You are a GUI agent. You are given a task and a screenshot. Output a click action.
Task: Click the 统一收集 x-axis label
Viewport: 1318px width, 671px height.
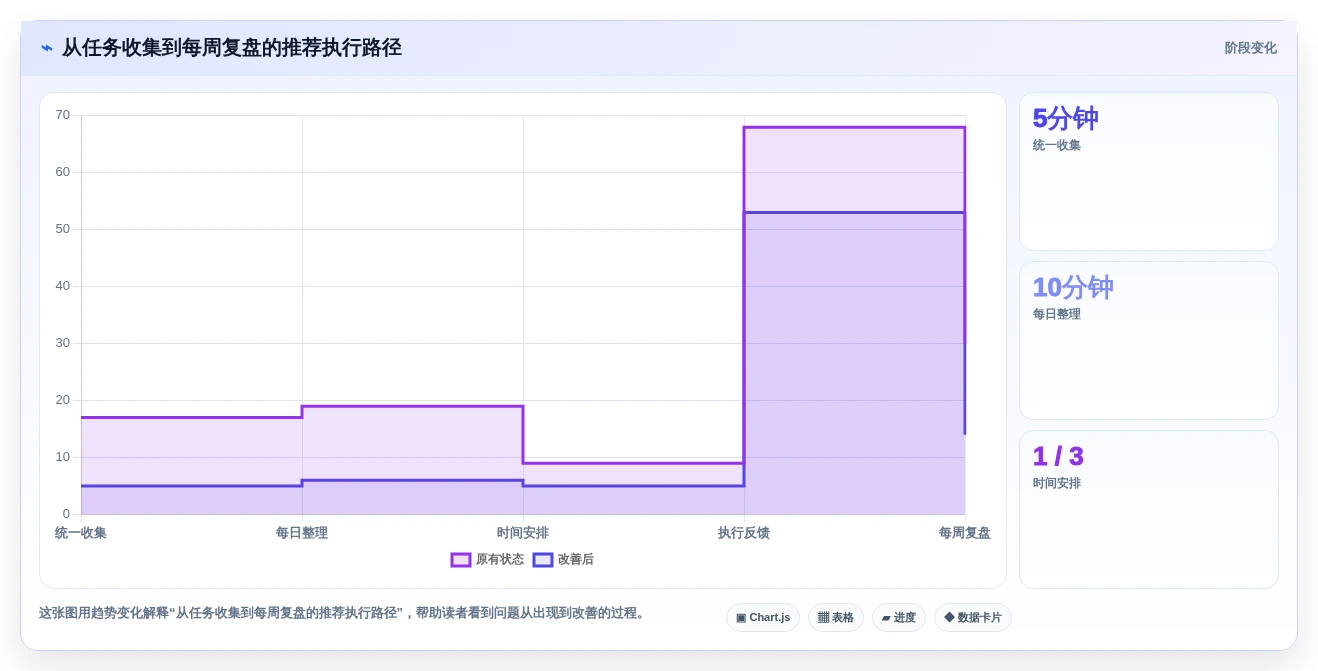[x=81, y=533]
